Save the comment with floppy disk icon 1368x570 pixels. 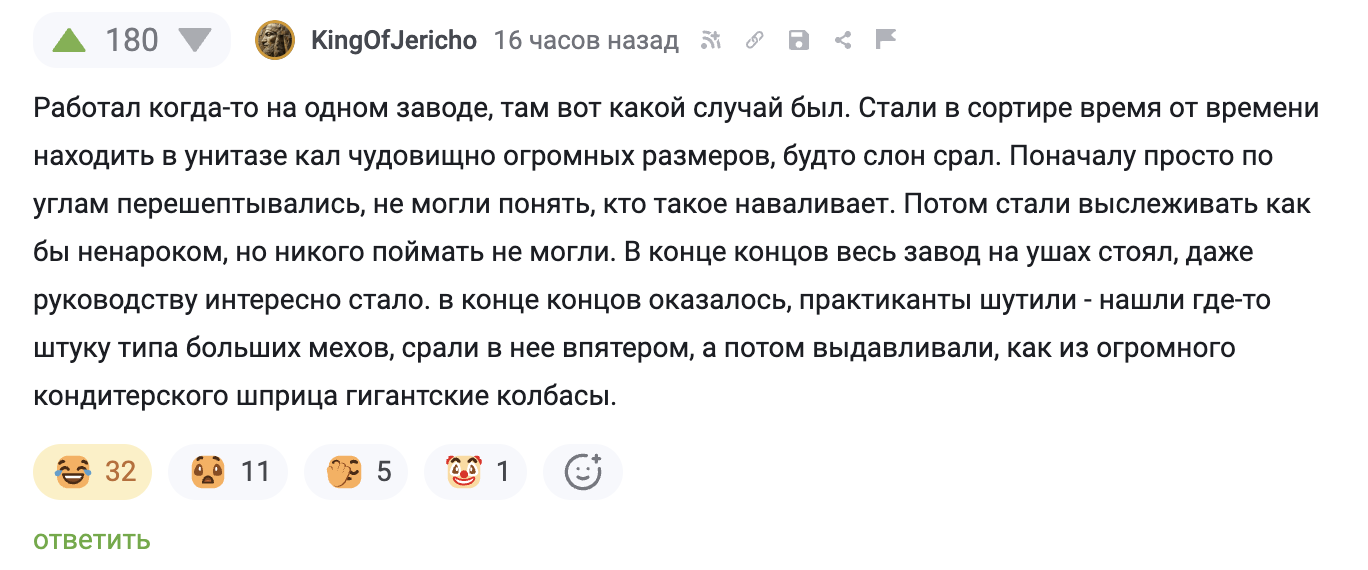click(798, 40)
